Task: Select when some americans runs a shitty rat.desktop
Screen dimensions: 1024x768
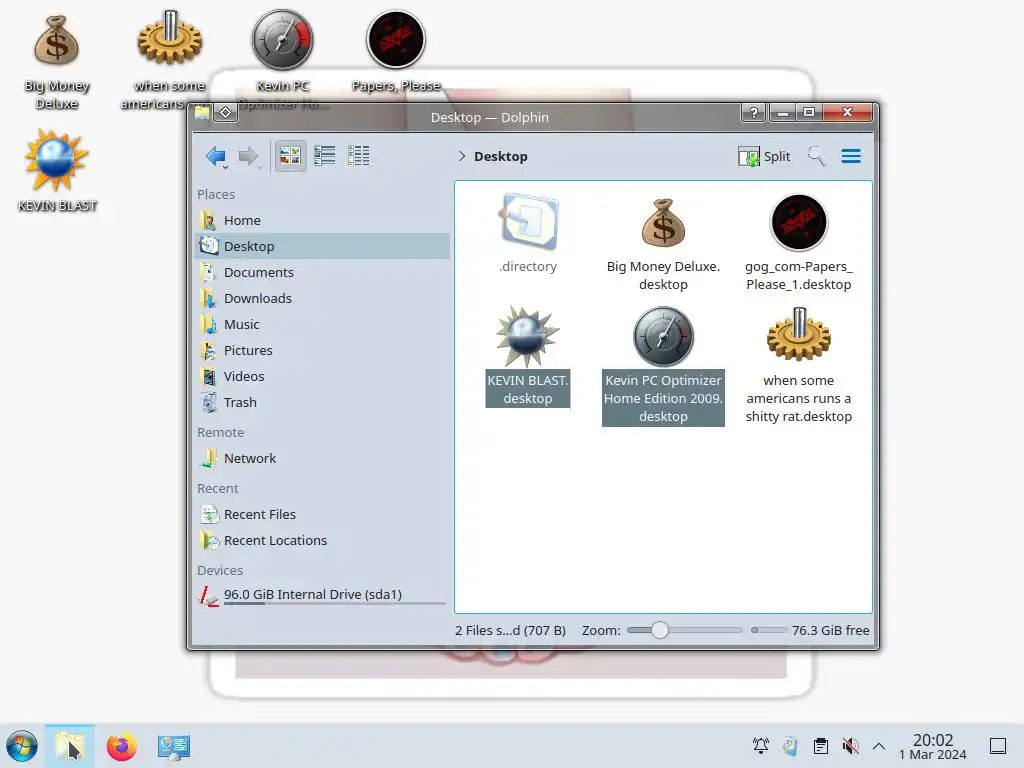Action: 798,366
